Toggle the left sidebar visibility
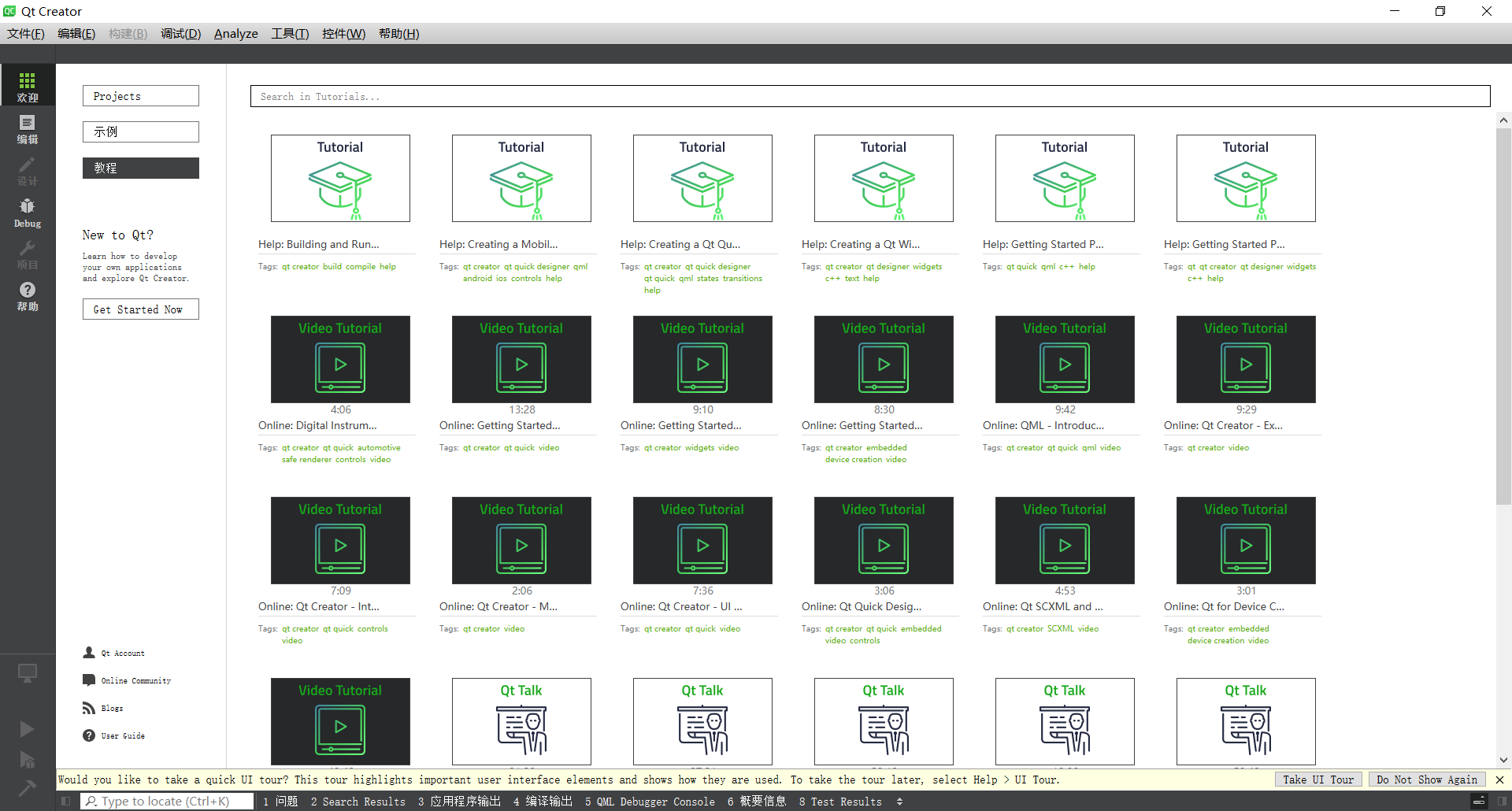This screenshot has height=811, width=1512. 65,802
